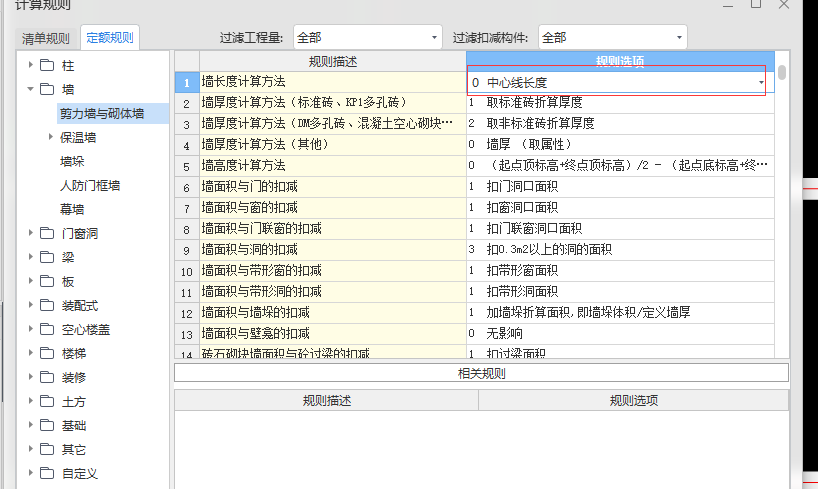This screenshot has width=818, height=489.
Task: Click 规则选项 header in lower related-rules table
Action: [633, 400]
